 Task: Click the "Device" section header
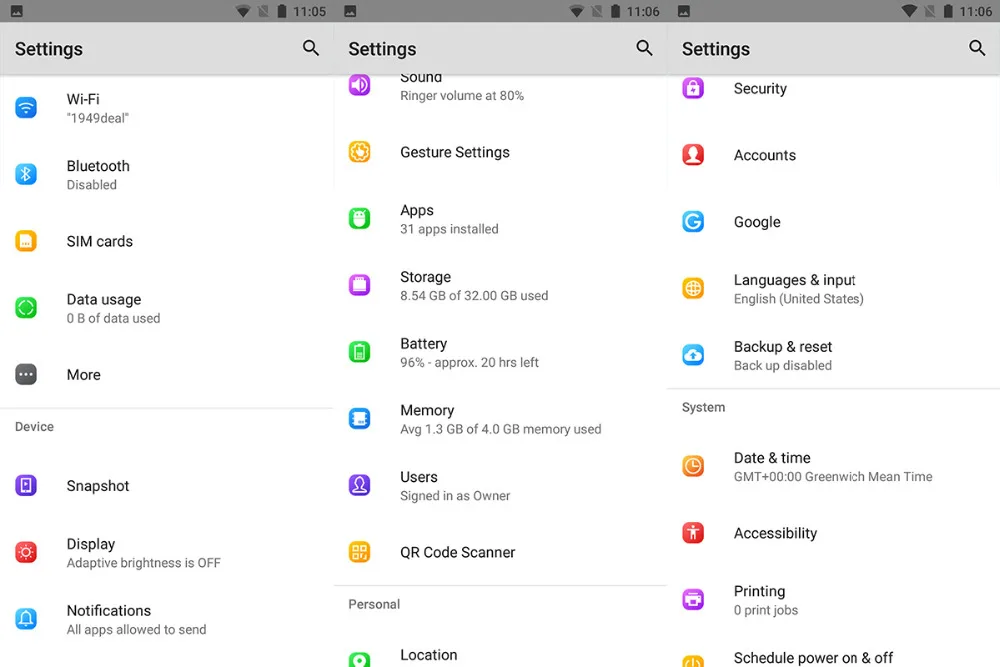coord(34,427)
